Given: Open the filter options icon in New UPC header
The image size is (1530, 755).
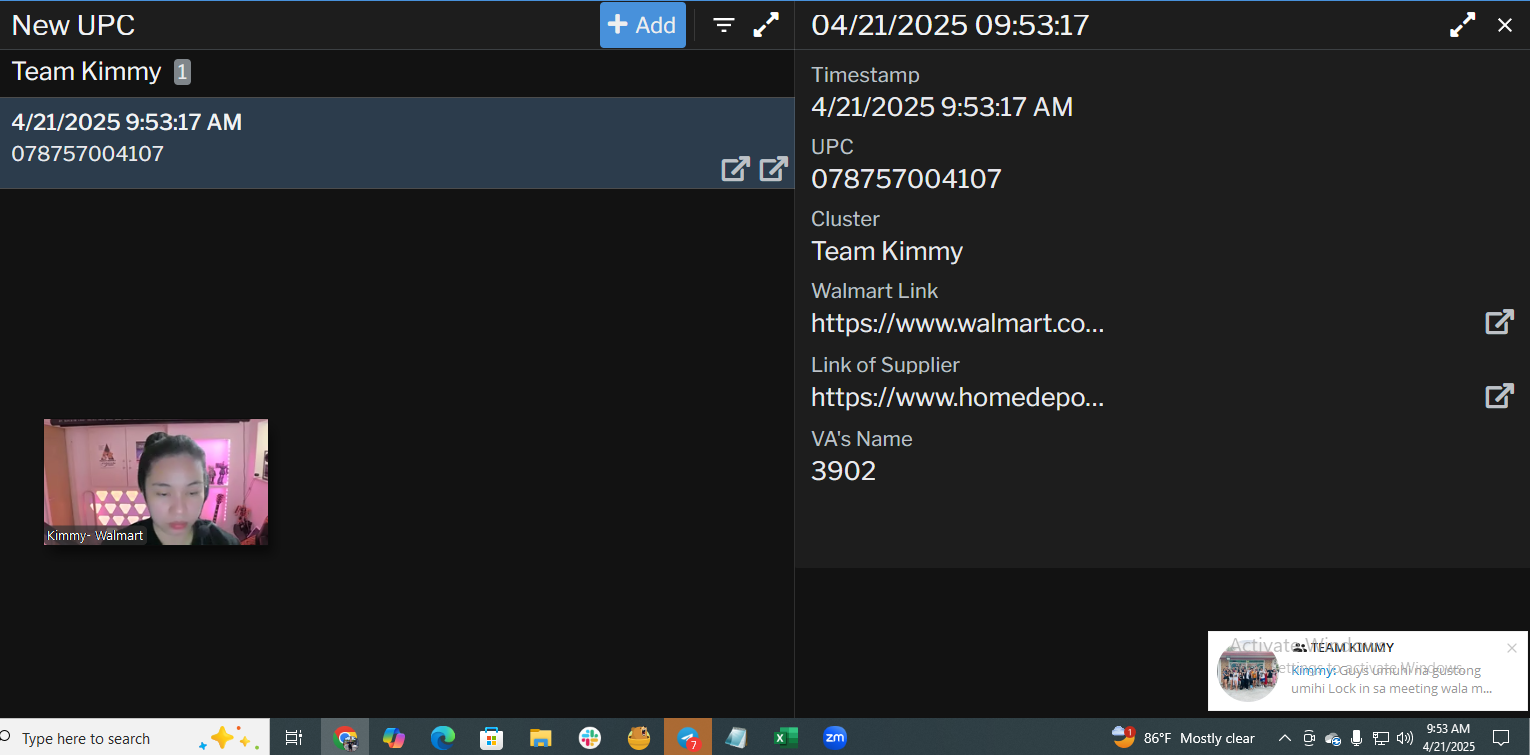Looking at the screenshot, I should [x=724, y=25].
